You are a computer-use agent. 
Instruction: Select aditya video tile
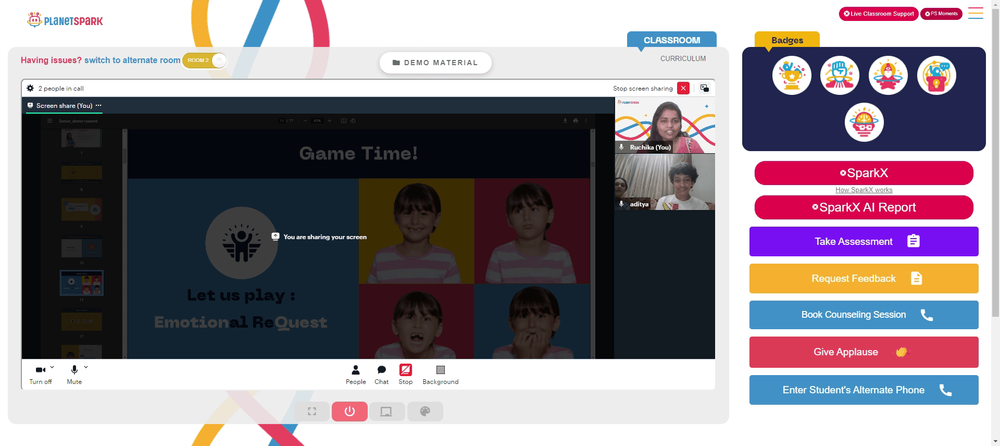(665, 182)
